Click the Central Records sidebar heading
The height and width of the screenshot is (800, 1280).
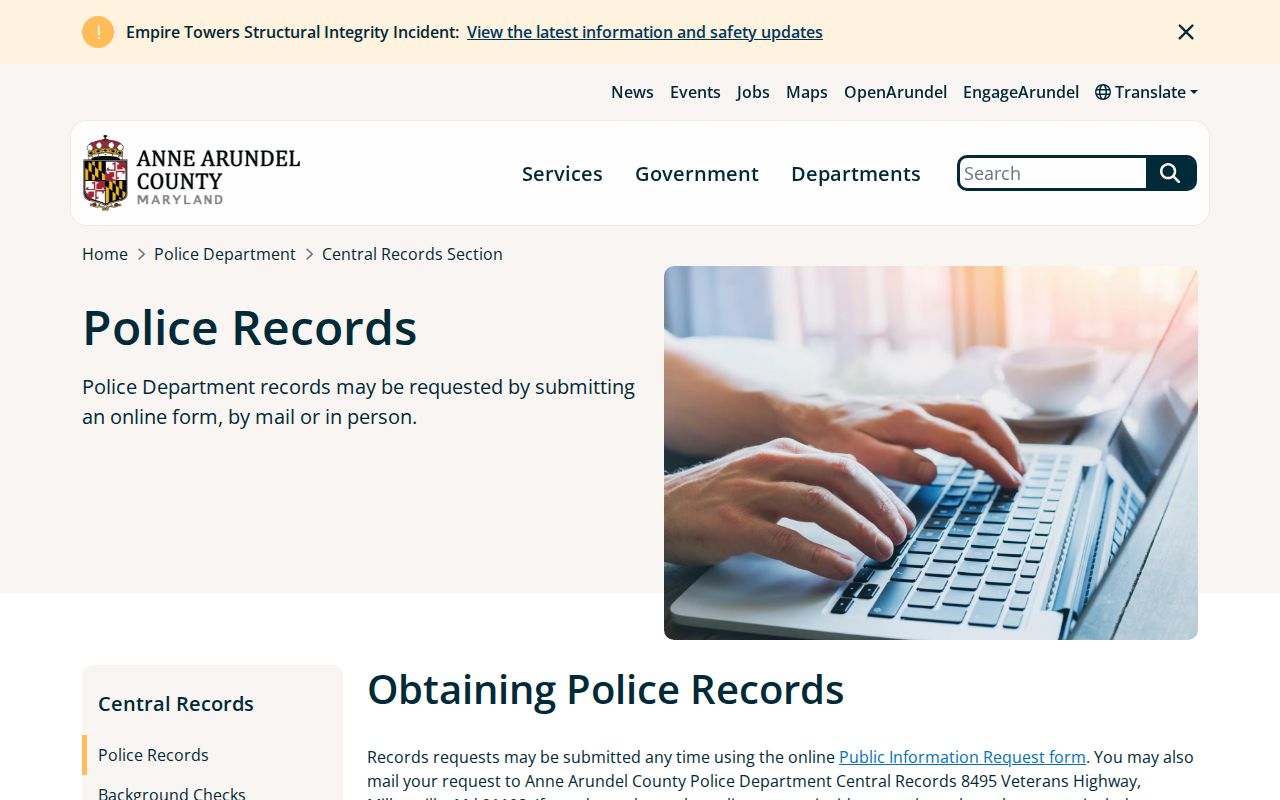click(x=176, y=704)
